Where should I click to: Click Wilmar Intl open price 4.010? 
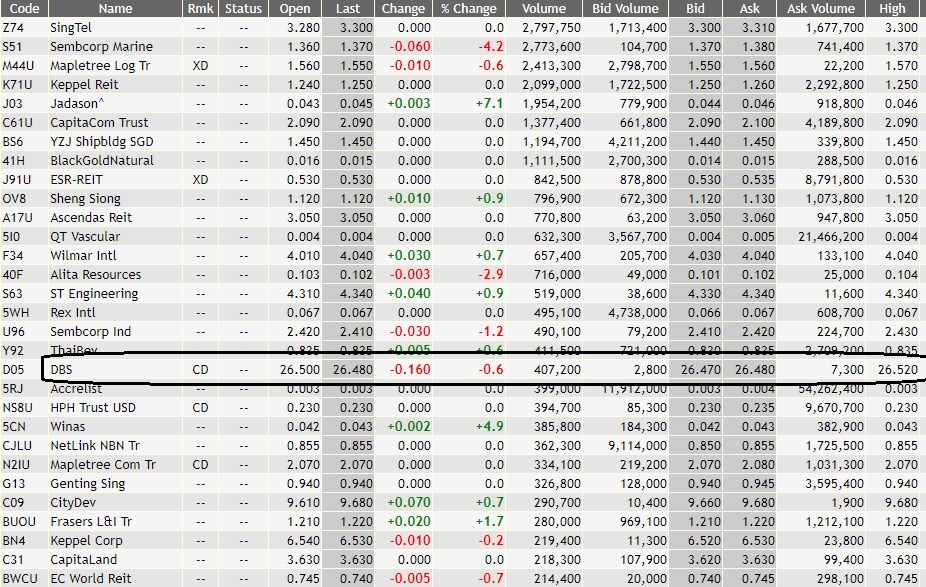point(303,256)
